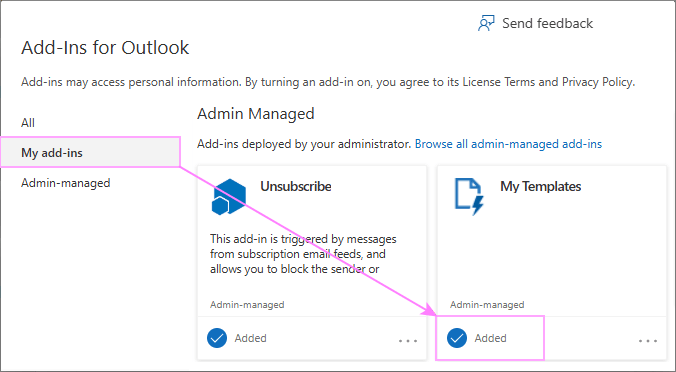Image resolution: width=676 pixels, height=372 pixels.
Task: Open the My Templates add-in title
Action: click(x=541, y=186)
